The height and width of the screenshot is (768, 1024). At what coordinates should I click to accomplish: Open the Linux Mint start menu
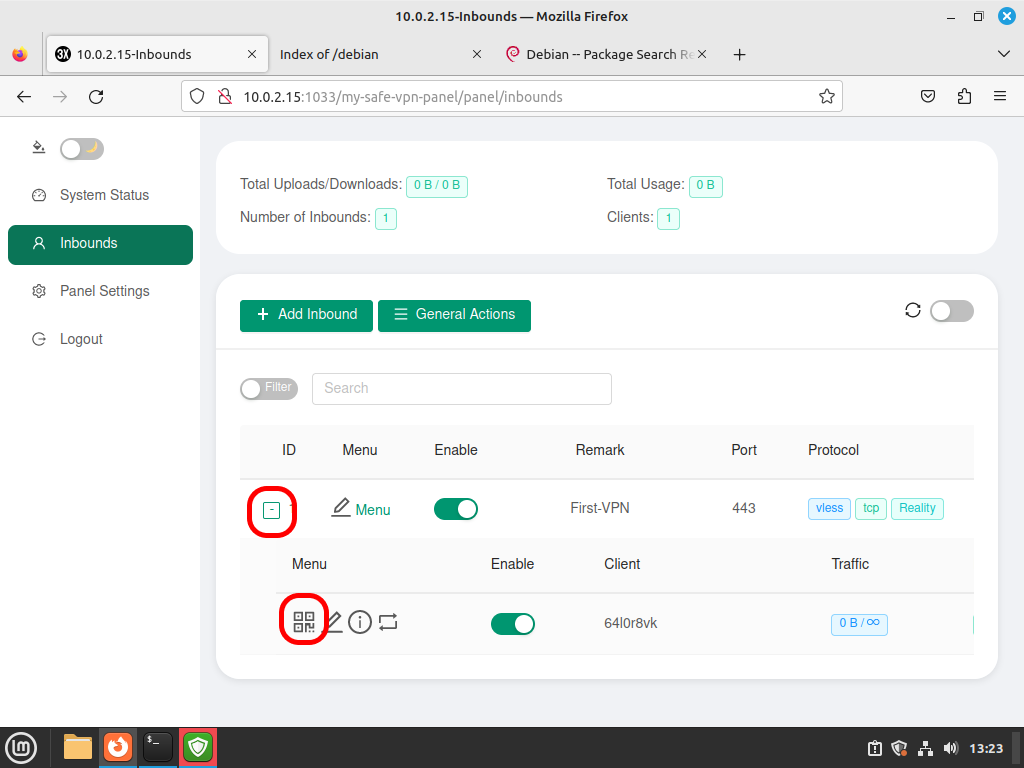pos(22,747)
